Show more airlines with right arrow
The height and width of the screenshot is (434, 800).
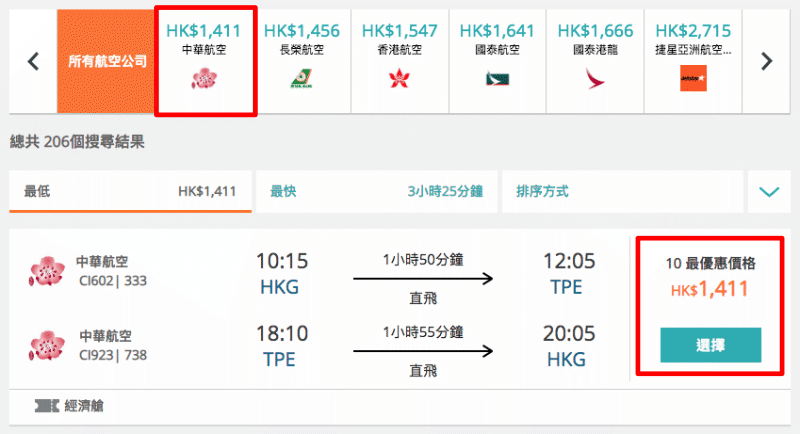tap(766, 61)
